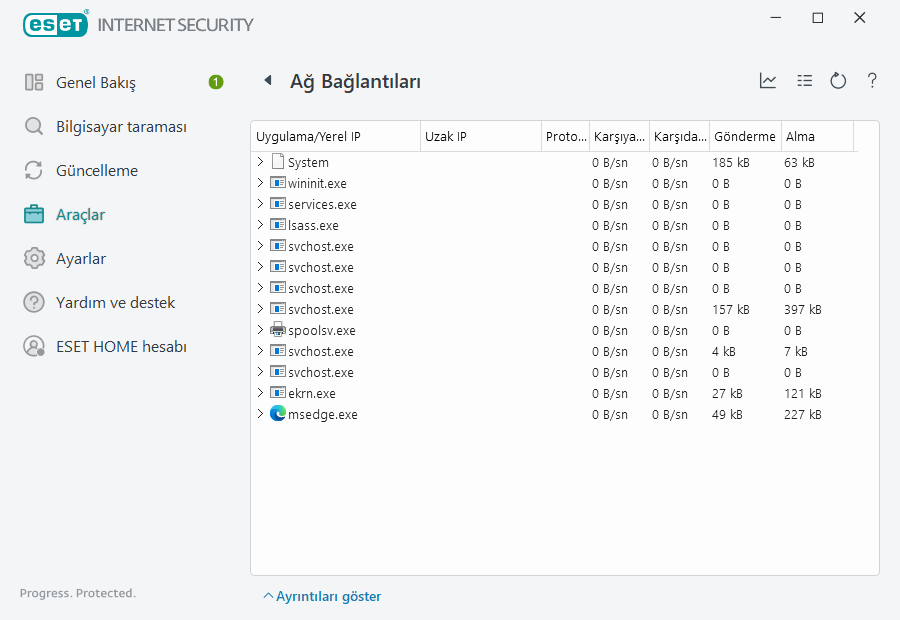Expand the msedge.exe connection details
900x620 pixels.
coord(262,413)
